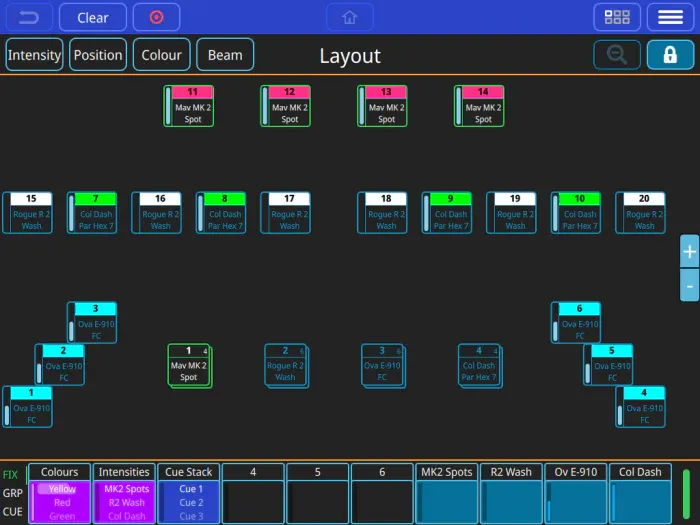Select Cue 3 in Cue Stack
700x525 pixels.
point(191,517)
